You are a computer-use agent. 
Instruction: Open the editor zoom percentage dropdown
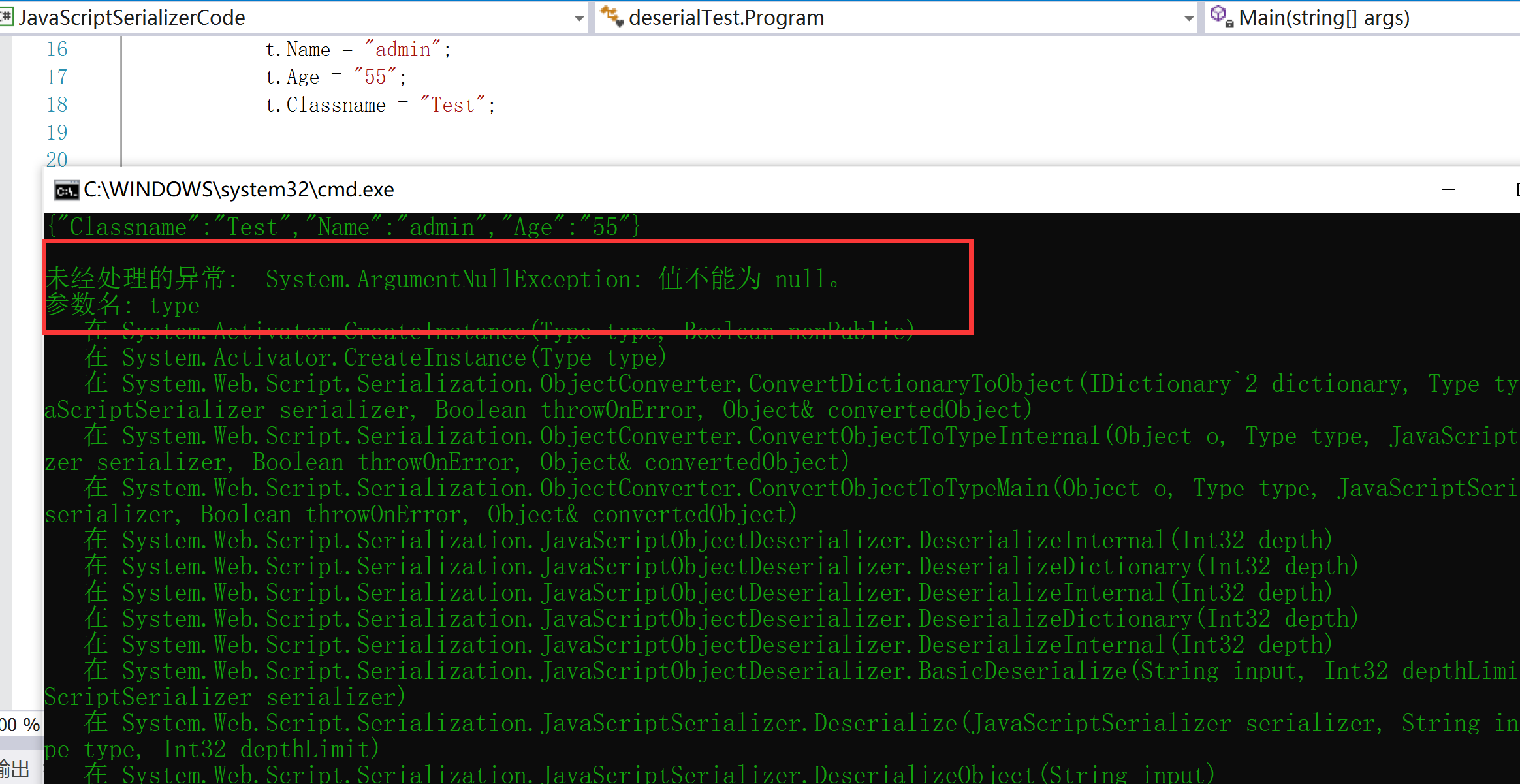pos(20,724)
